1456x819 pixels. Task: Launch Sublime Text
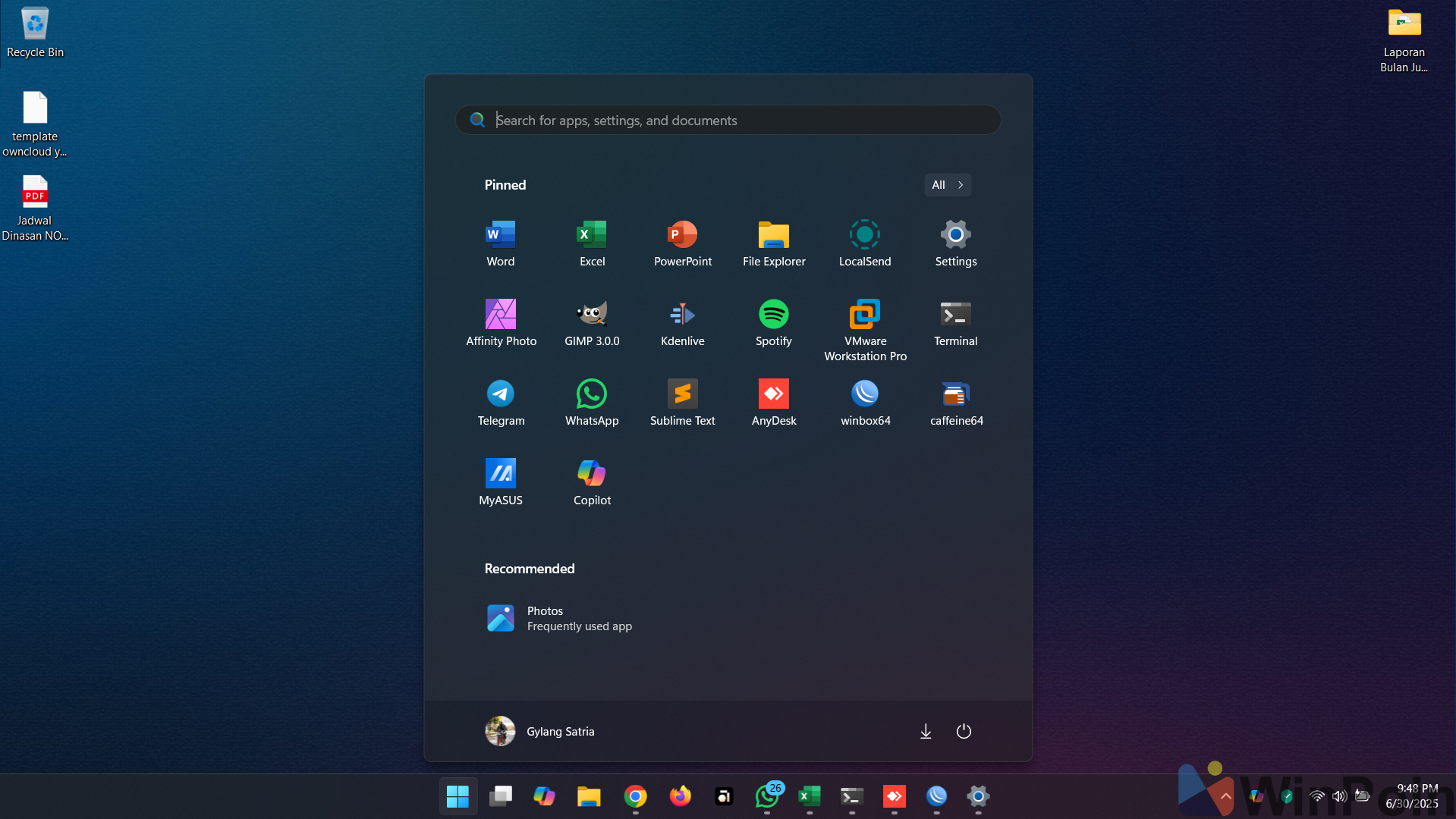[x=683, y=403]
